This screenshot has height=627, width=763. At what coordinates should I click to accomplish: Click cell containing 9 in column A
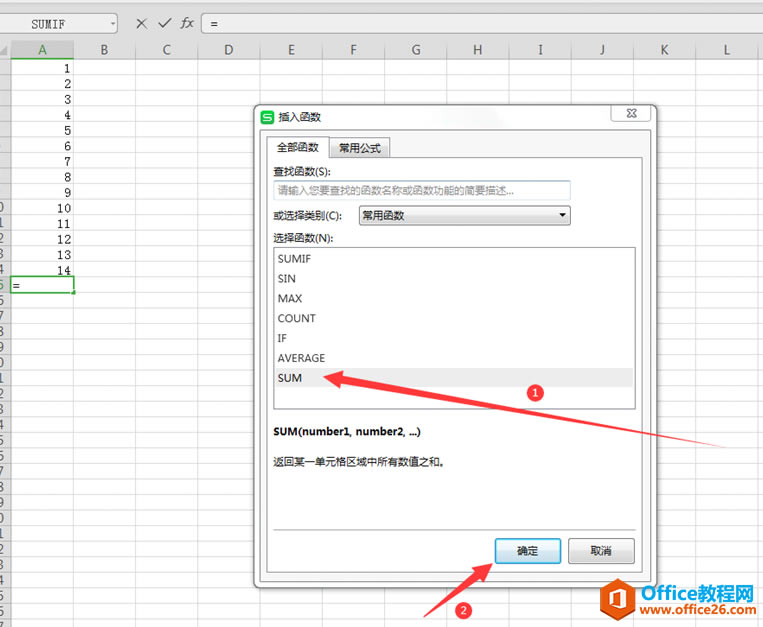point(42,192)
